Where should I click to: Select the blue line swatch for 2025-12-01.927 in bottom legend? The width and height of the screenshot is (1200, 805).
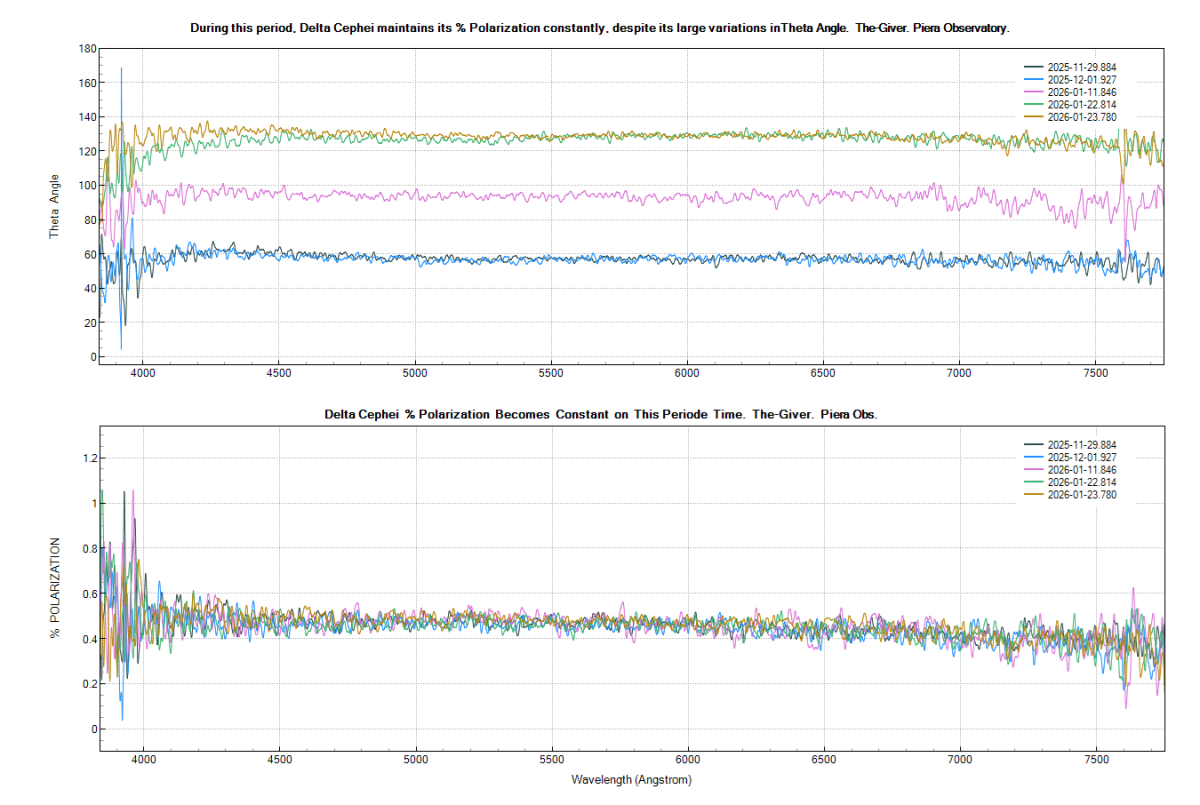point(1035,457)
